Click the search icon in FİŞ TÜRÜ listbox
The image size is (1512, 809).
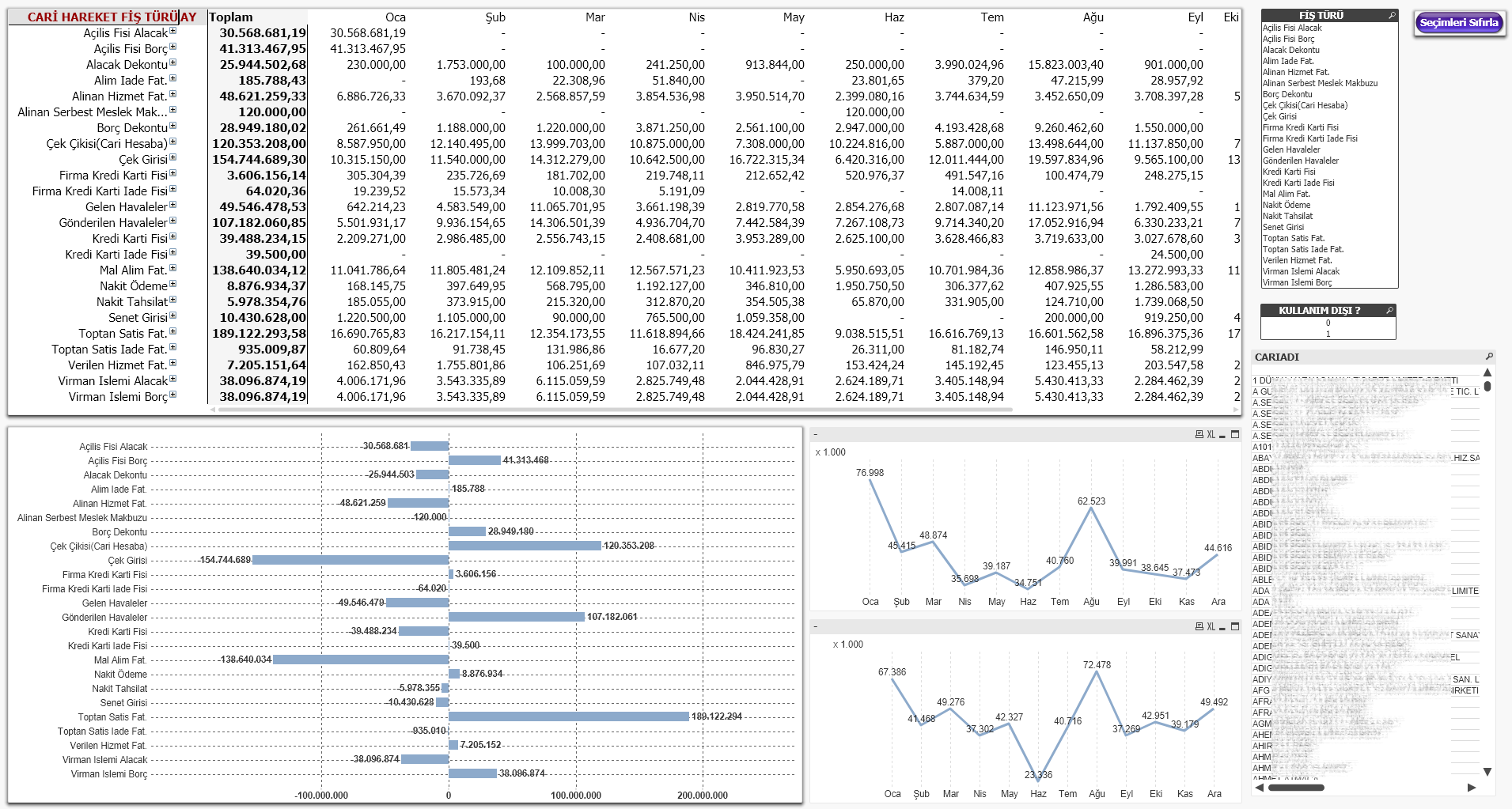click(x=1392, y=16)
